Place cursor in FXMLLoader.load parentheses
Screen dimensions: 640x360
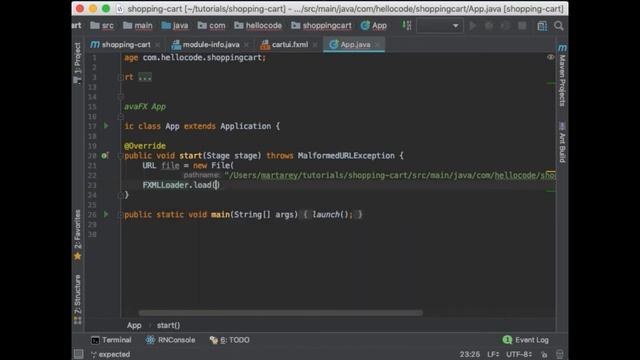216,185
